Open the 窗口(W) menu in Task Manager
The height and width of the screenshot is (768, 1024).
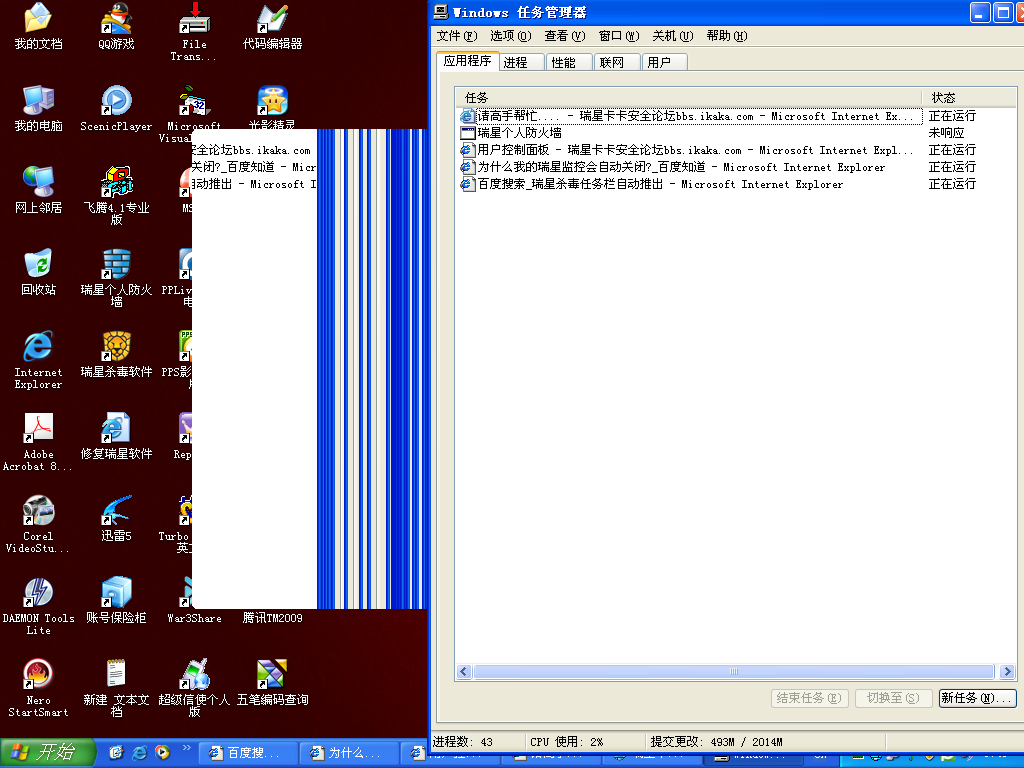(619, 36)
